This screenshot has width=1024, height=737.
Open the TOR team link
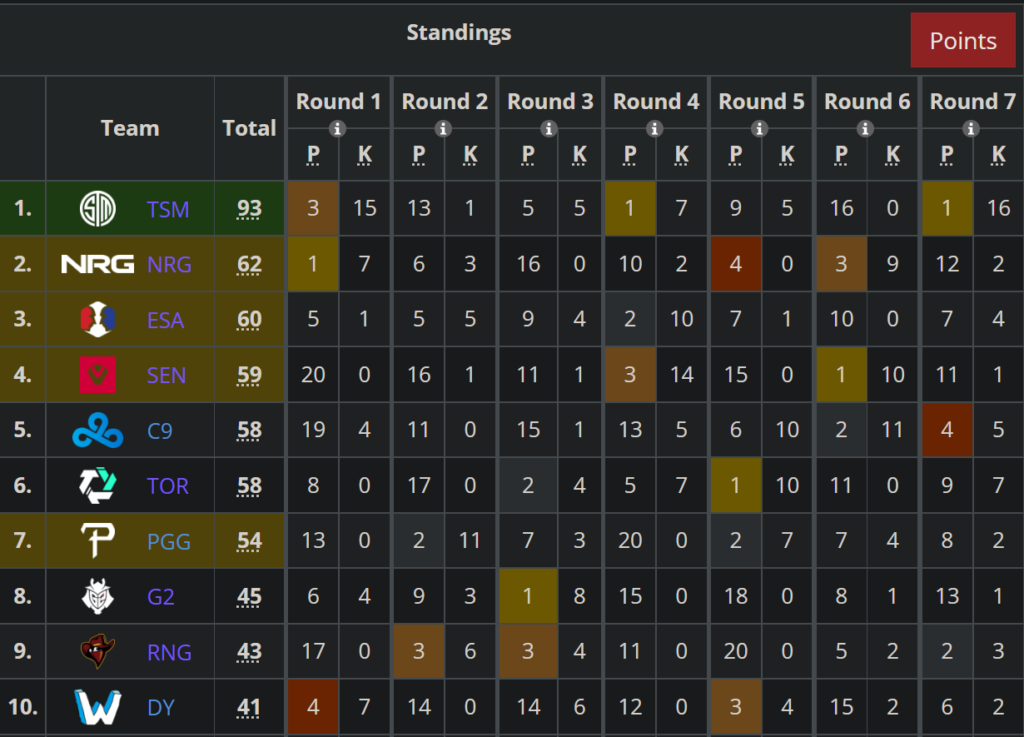(168, 486)
